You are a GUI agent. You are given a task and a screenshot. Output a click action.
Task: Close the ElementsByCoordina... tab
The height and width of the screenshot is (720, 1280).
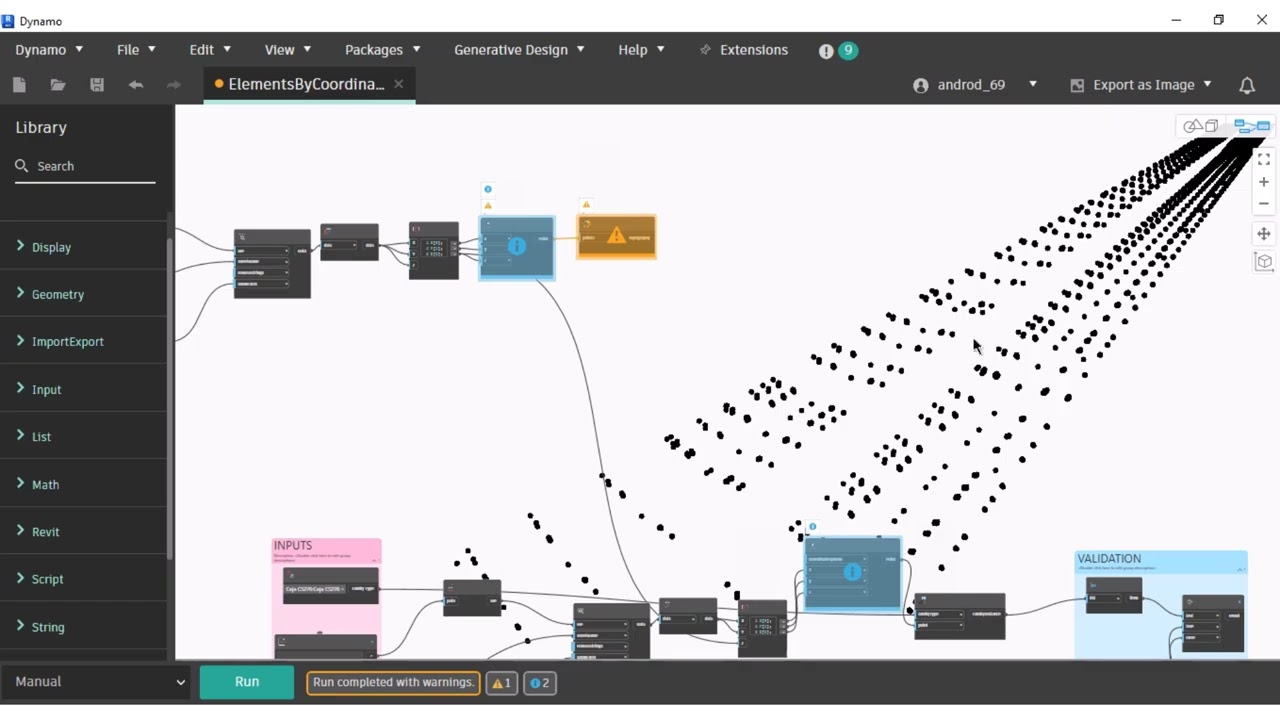click(x=398, y=84)
